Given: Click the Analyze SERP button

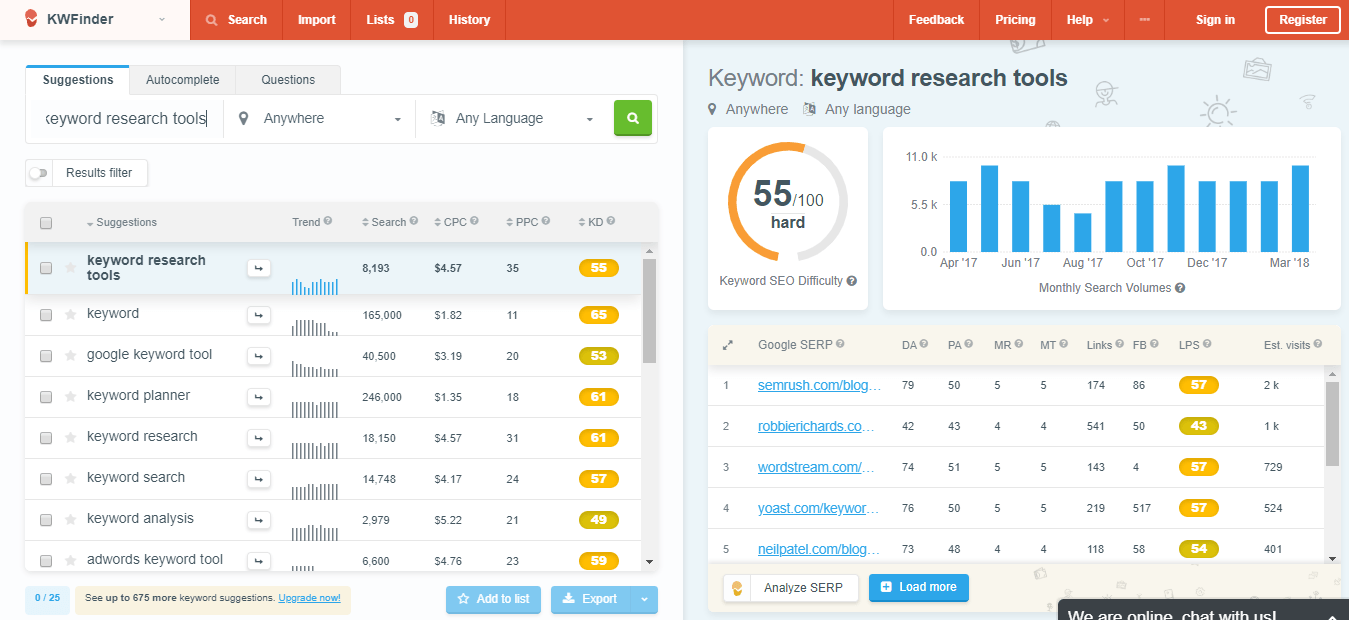Looking at the screenshot, I should pos(791,588).
